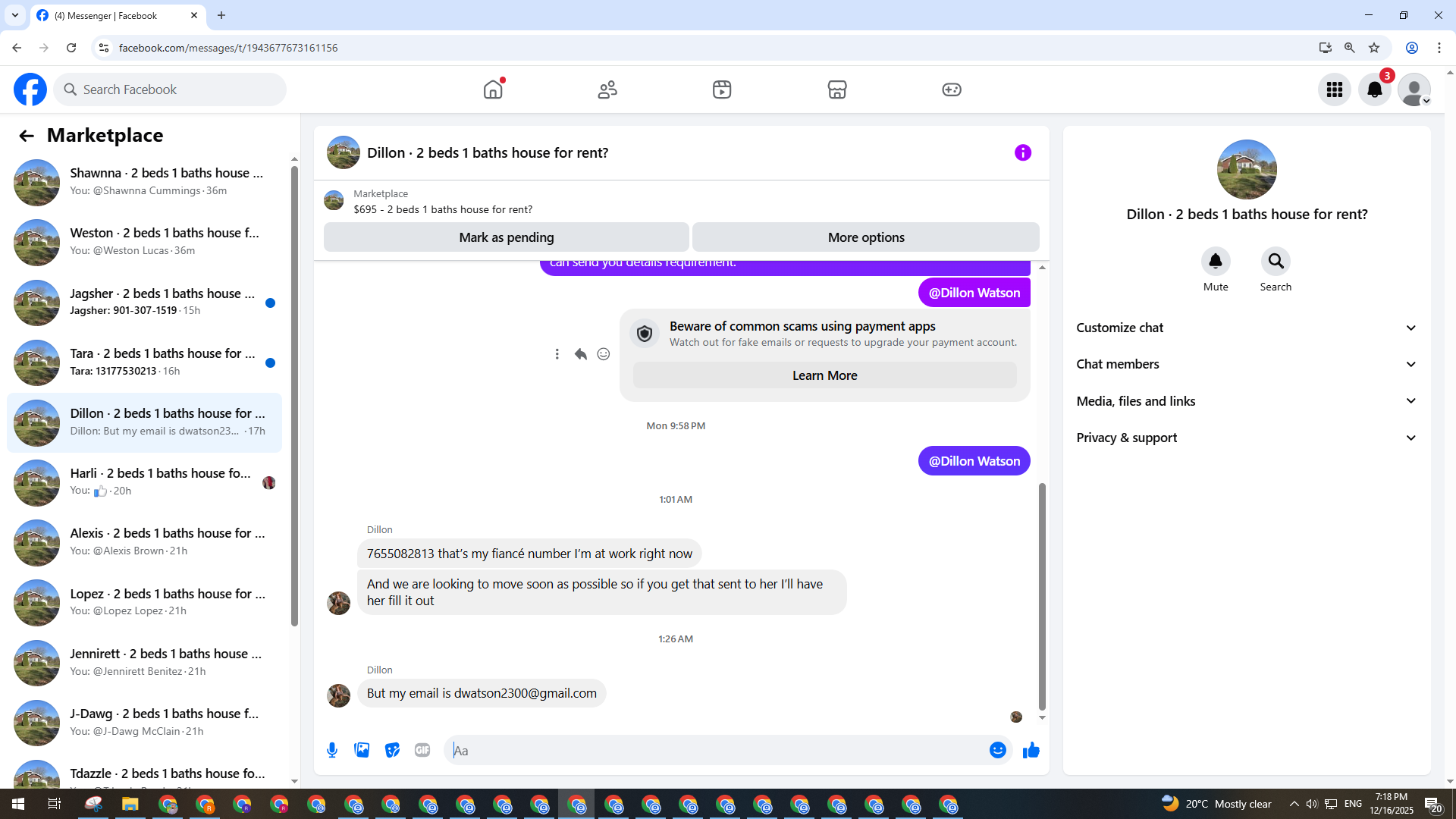This screenshot has height=819, width=1456.
Task: Select the Messenger | Facebook tab
Action: click(118, 15)
